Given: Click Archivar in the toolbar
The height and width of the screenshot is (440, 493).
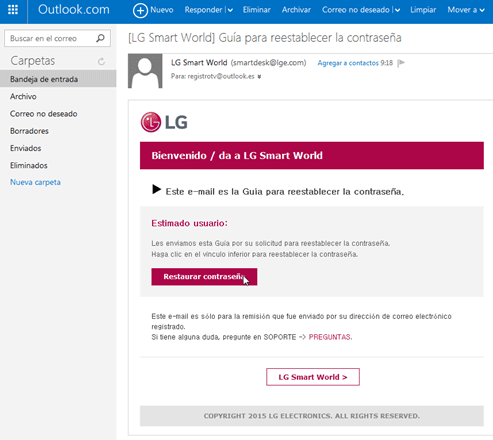Looking at the screenshot, I should coord(296,10).
